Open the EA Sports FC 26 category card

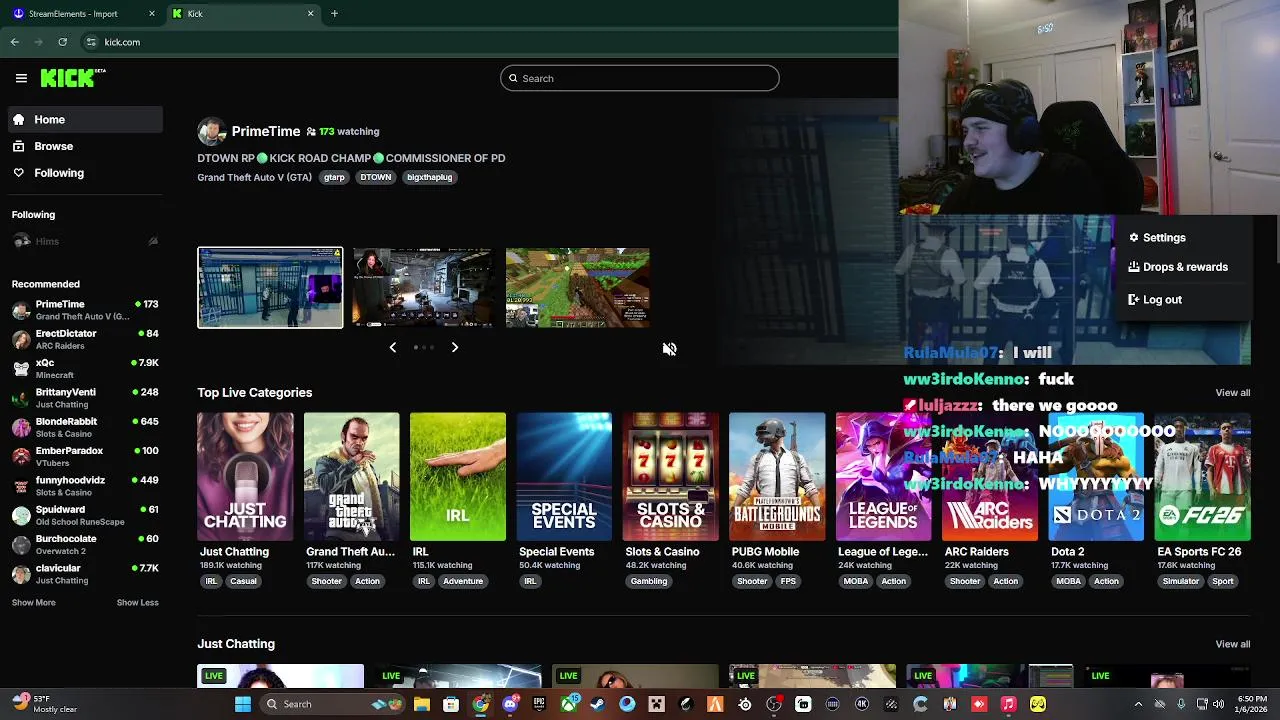coord(1202,477)
